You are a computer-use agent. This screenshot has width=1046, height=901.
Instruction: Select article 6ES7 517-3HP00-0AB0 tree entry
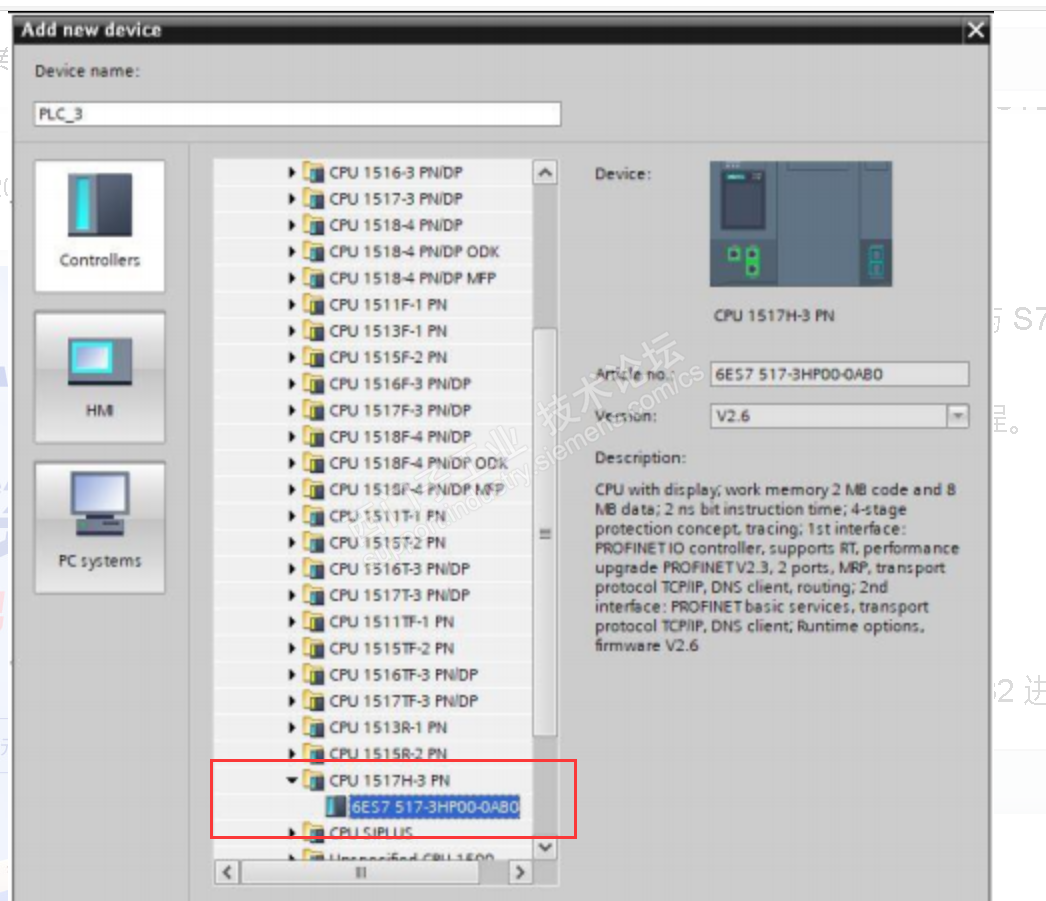tap(435, 807)
